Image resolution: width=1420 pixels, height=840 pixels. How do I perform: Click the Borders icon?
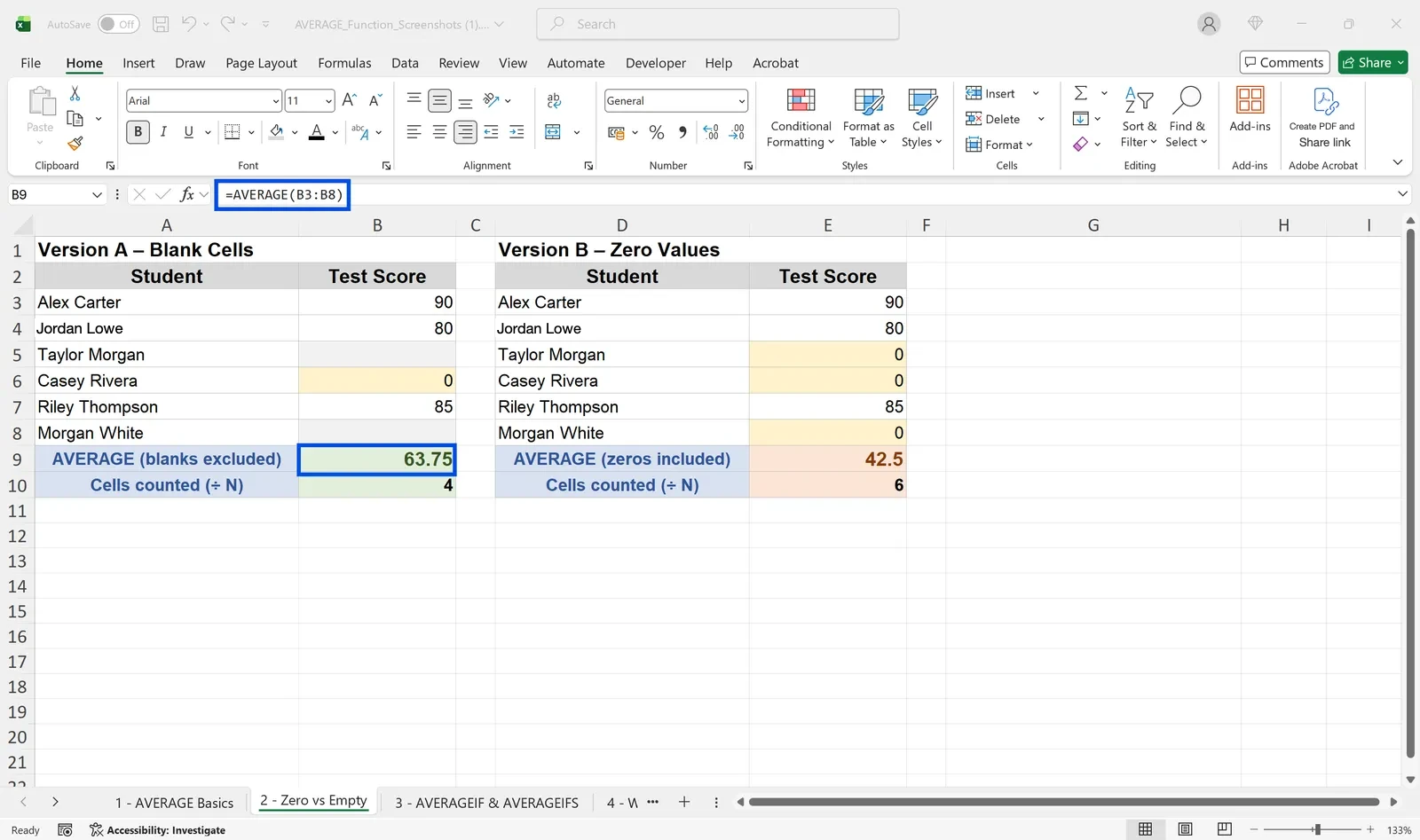tap(233, 132)
